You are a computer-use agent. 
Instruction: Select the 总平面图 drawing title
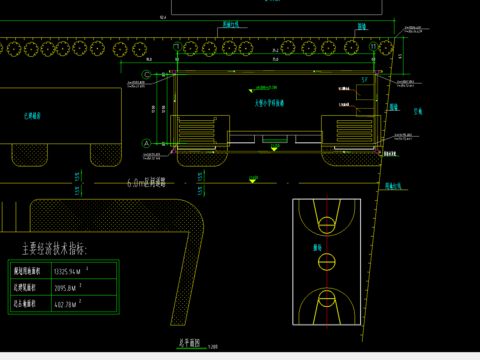tap(189, 343)
